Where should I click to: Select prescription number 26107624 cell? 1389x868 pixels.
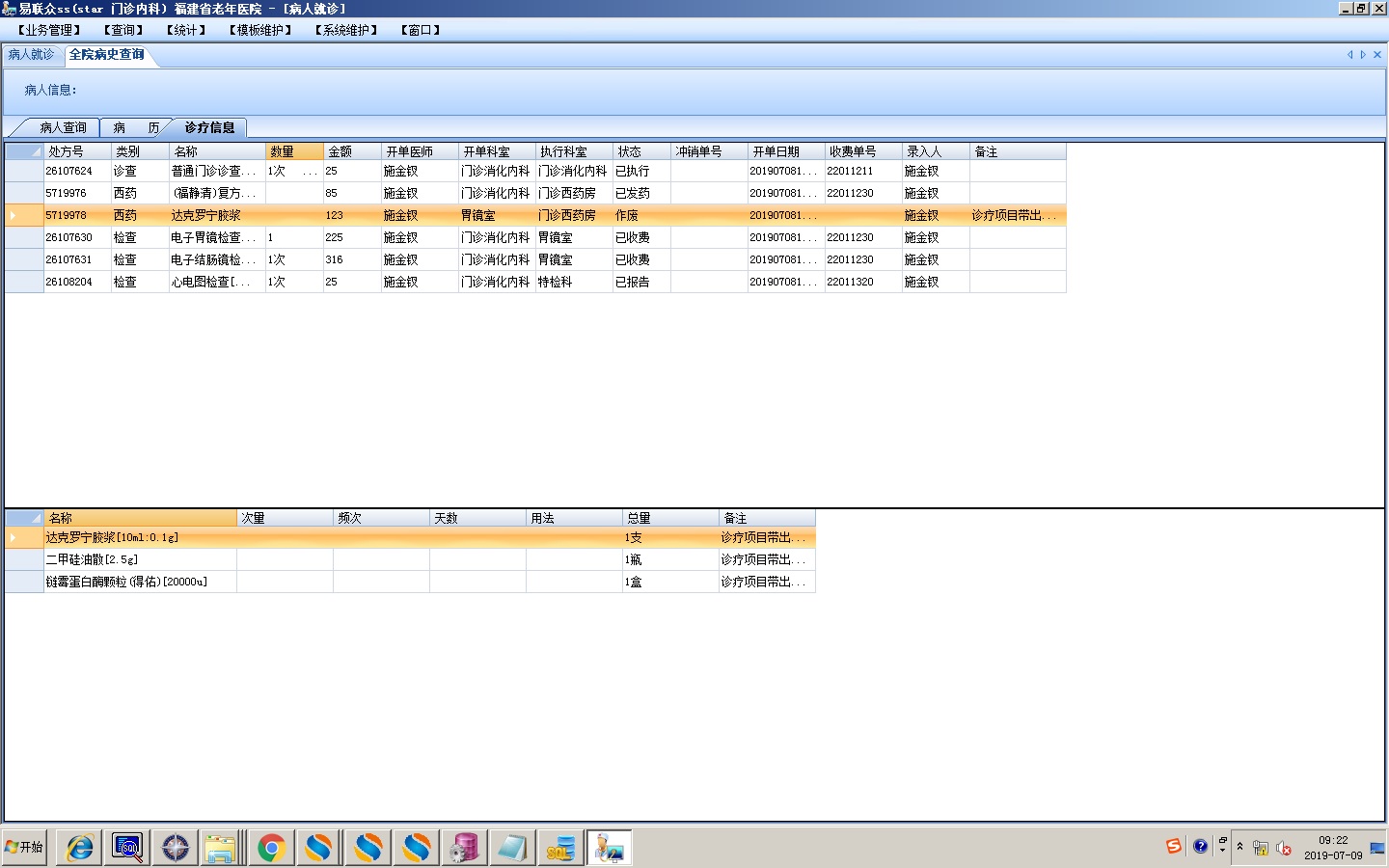point(77,171)
